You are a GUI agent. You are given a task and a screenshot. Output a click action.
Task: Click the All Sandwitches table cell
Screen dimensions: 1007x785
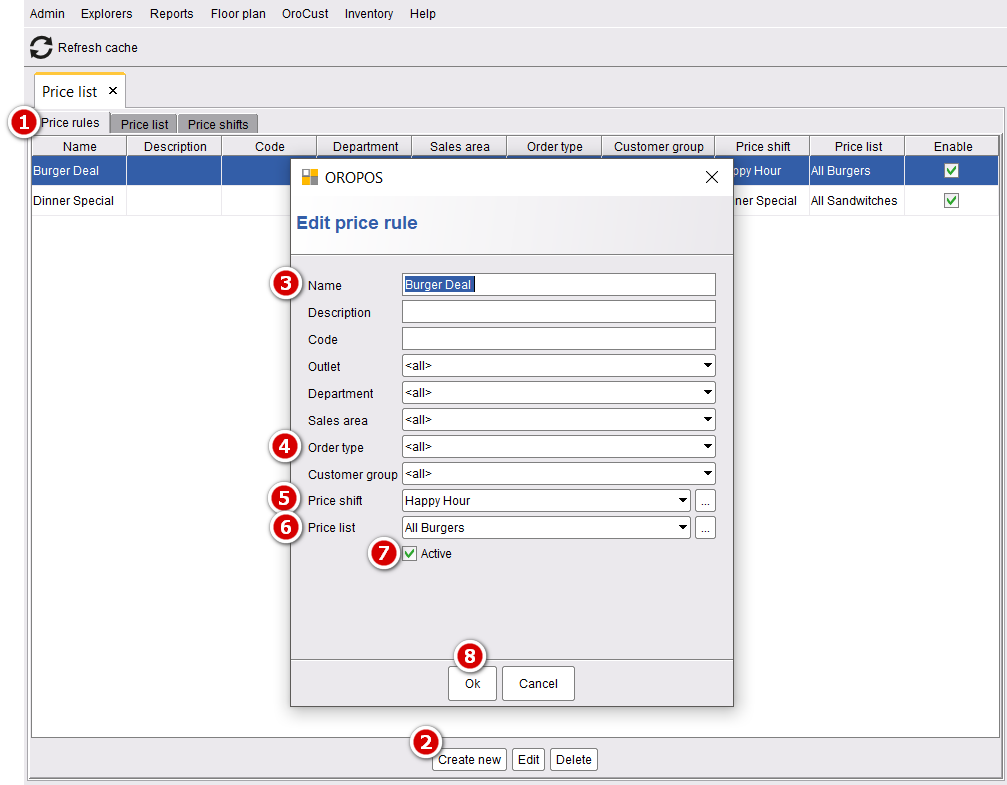[857, 200]
